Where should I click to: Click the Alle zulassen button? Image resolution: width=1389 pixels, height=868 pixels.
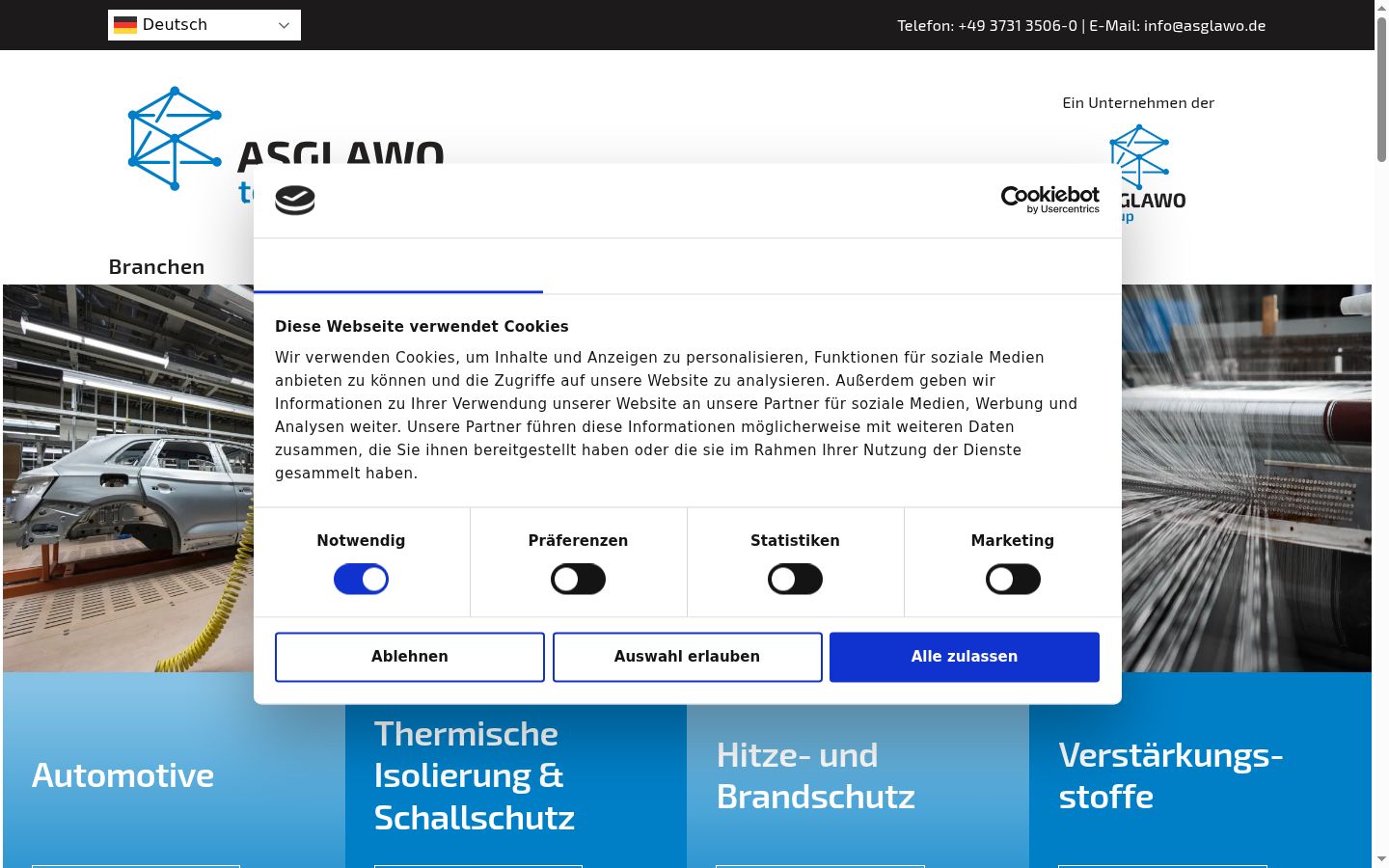tap(965, 657)
